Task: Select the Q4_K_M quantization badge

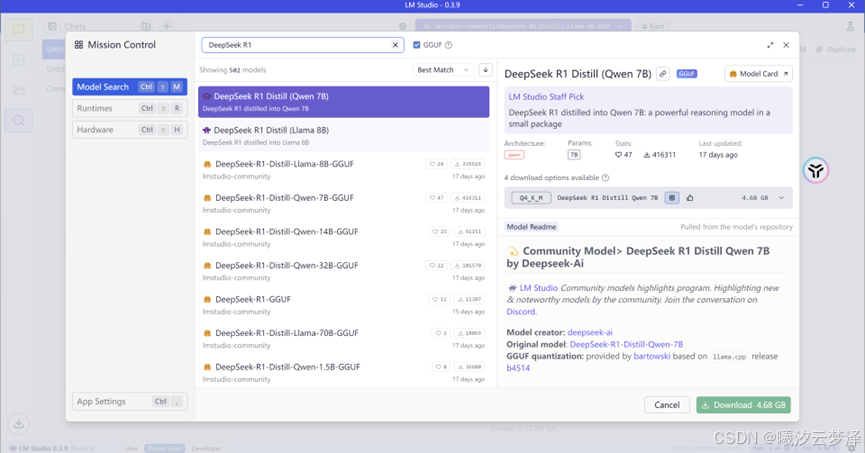Action: [531, 198]
